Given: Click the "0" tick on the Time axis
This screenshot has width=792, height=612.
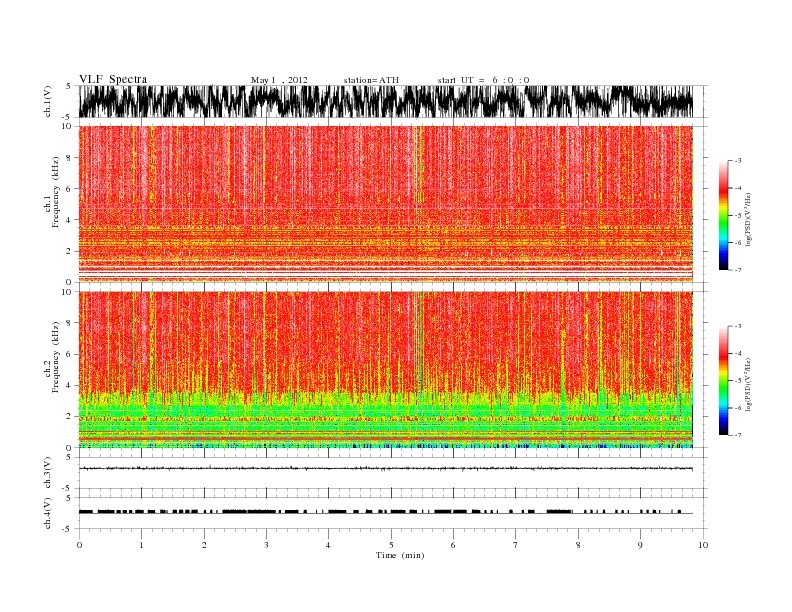Looking at the screenshot, I should pos(79,545).
